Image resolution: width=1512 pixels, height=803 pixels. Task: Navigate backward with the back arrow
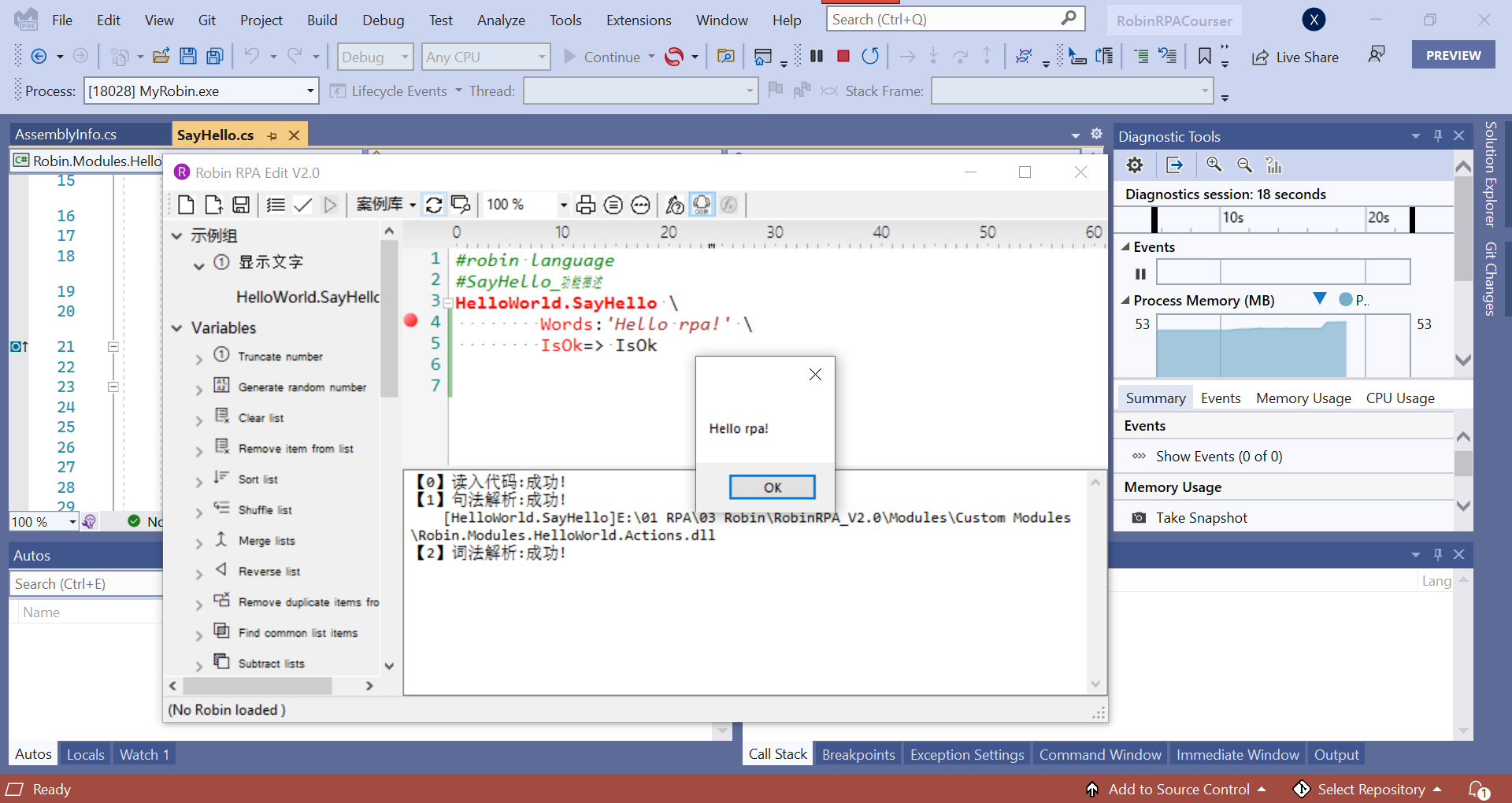[x=38, y=56]
